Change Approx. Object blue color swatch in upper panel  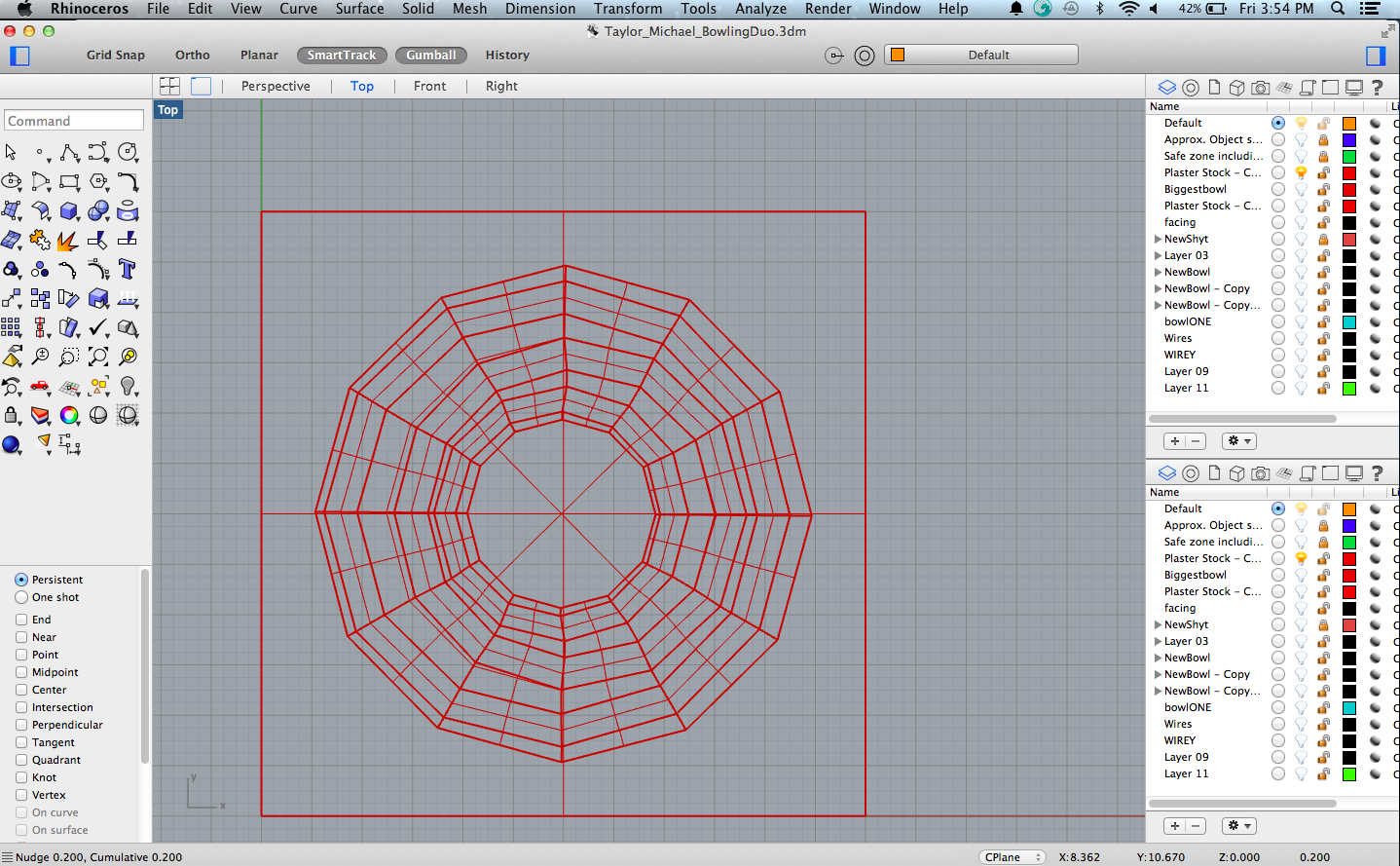pyautogui.click(x=1349, y=140)
